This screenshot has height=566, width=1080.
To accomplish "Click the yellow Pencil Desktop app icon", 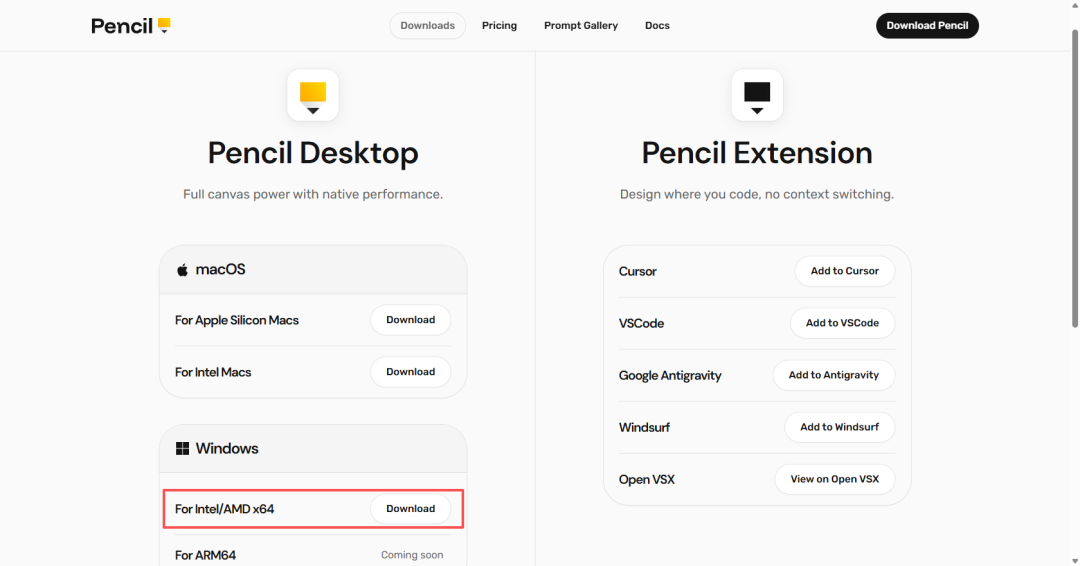I will (x=313, y=95).
